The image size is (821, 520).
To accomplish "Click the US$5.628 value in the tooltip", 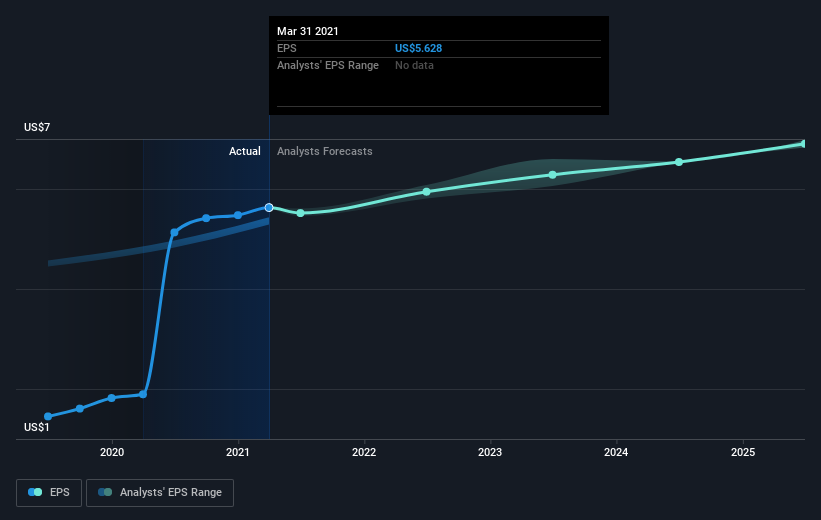I will [x=418, y=48].
